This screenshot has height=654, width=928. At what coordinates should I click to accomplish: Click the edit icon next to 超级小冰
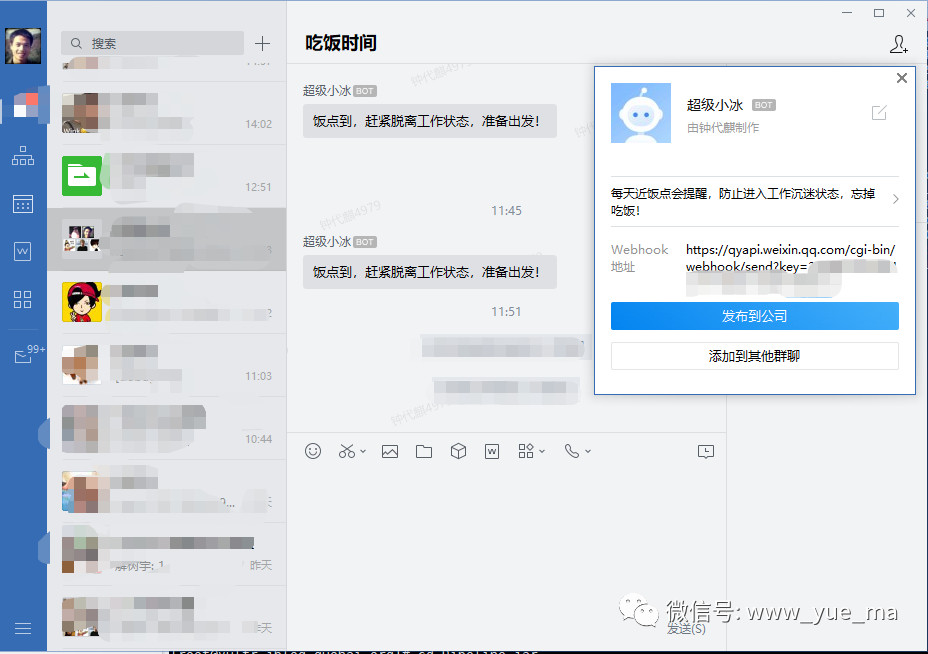pos(879,112)
